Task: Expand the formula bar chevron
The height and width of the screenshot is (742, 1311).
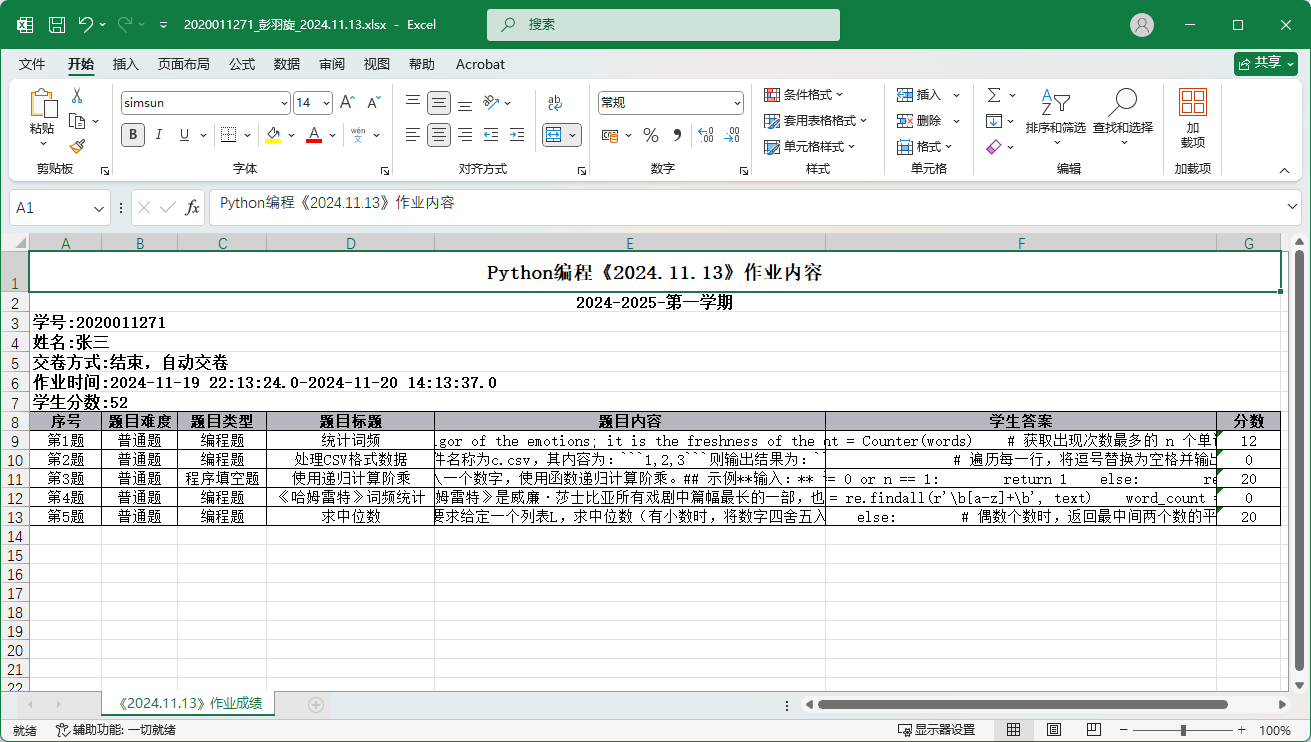Action: (x=1292, y=206)
